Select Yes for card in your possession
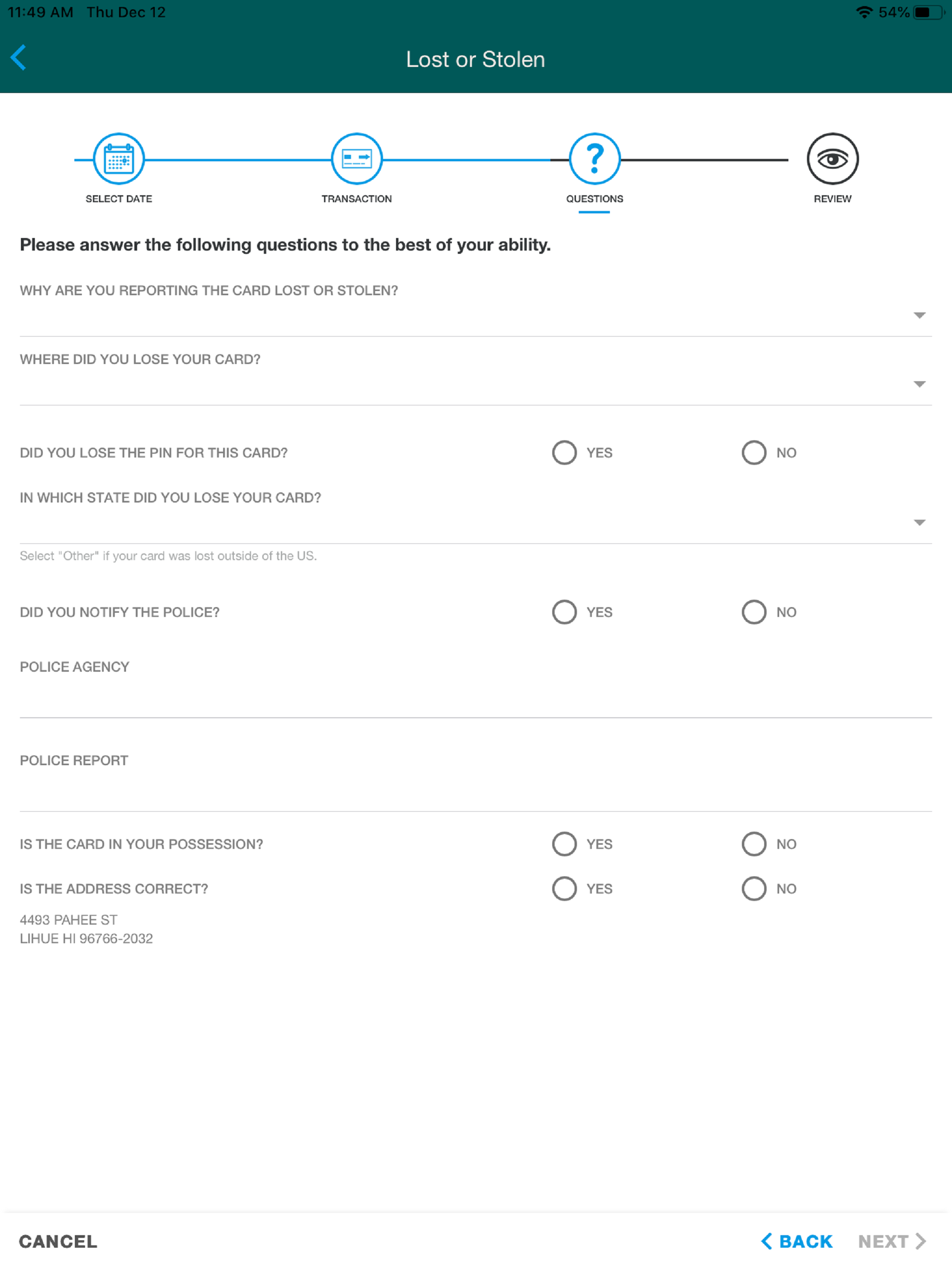Screen dimensions: 952x1270 pos(564,844)
